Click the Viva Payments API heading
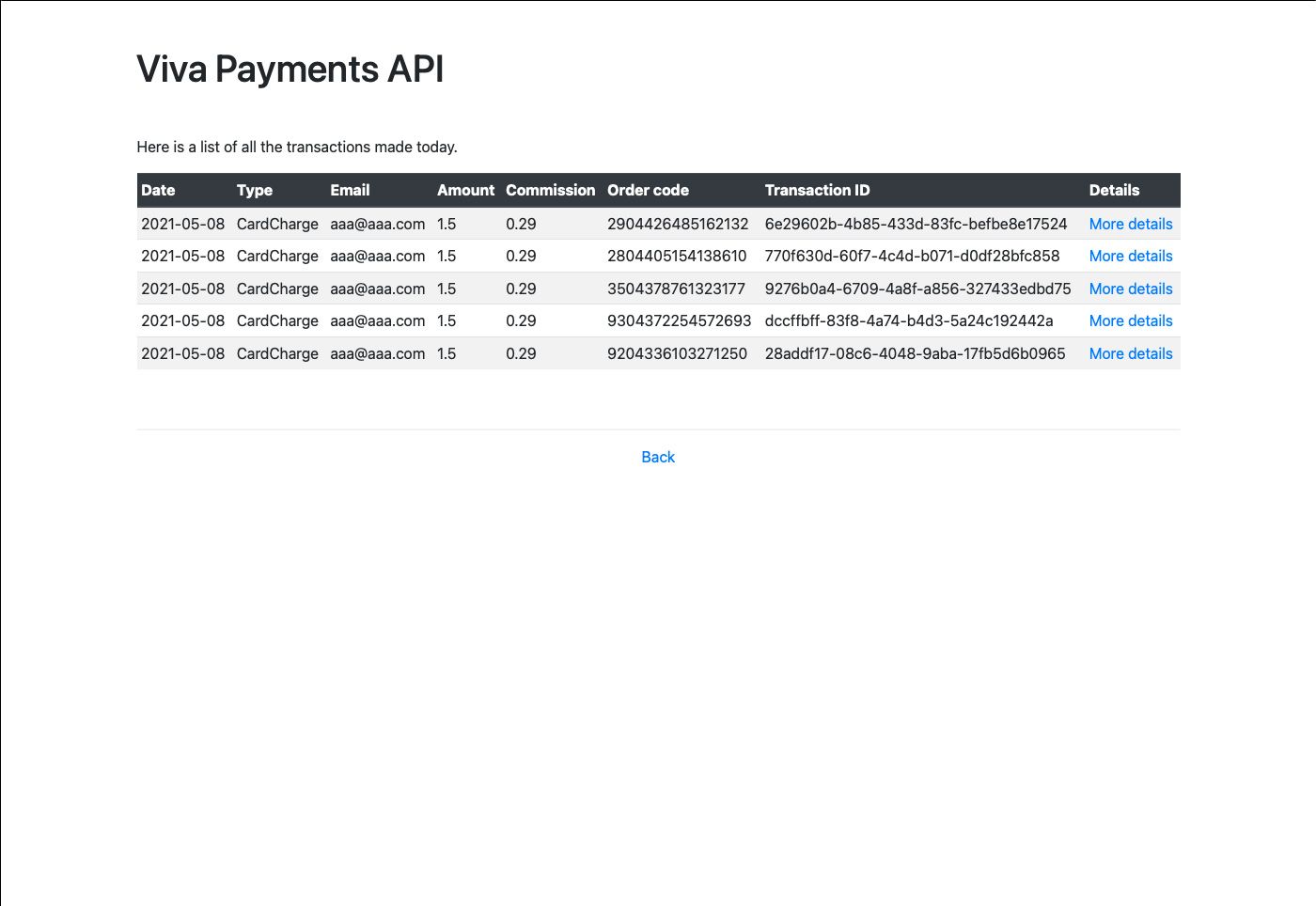This screenshot has height=906, width=1316. (x=290, y=69)
